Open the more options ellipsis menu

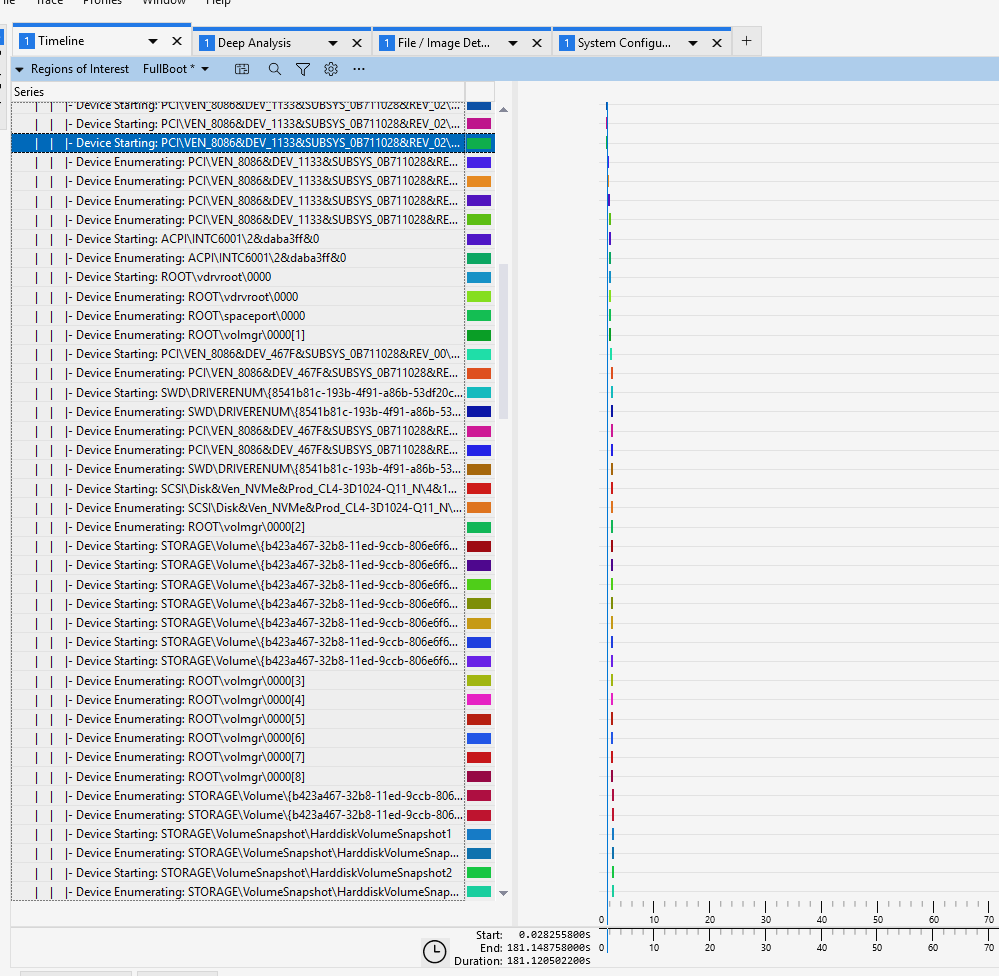click(359, 69)
